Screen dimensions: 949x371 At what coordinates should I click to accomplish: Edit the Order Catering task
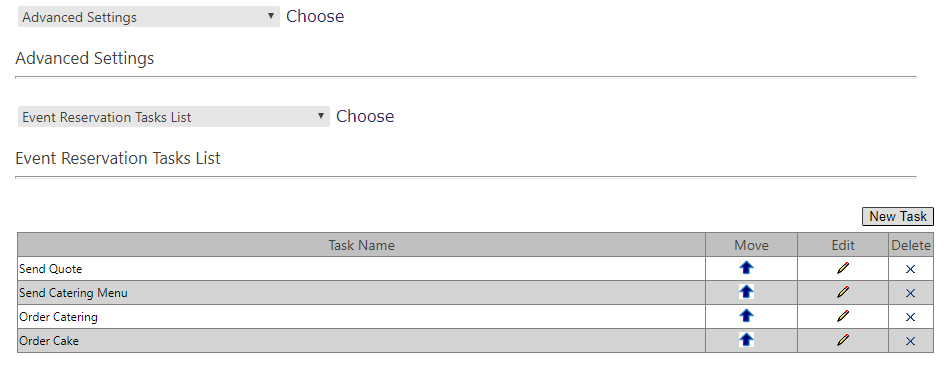click(x=842, y=316)
